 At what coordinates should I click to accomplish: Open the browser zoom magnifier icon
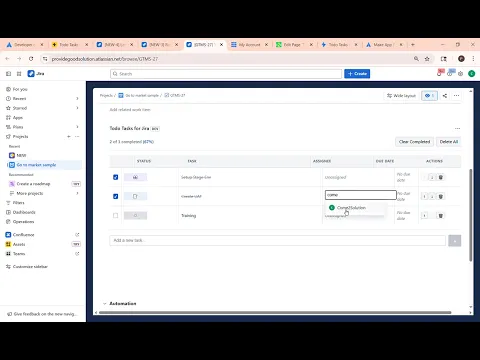(x=416, y=59)
